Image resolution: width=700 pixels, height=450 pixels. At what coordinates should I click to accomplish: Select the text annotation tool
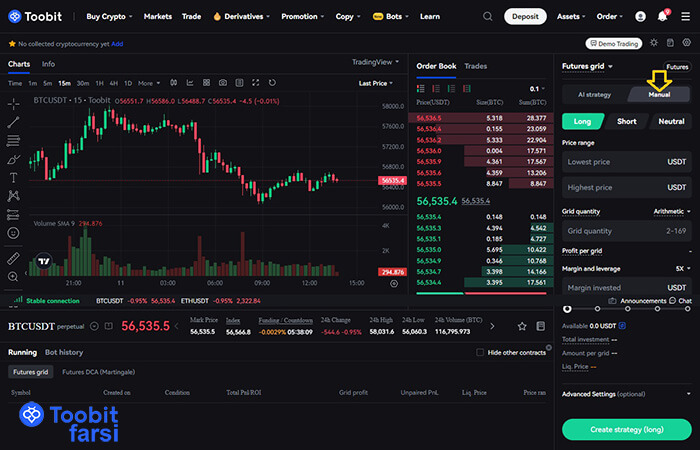pyautogui.click(x=14, y=177)
